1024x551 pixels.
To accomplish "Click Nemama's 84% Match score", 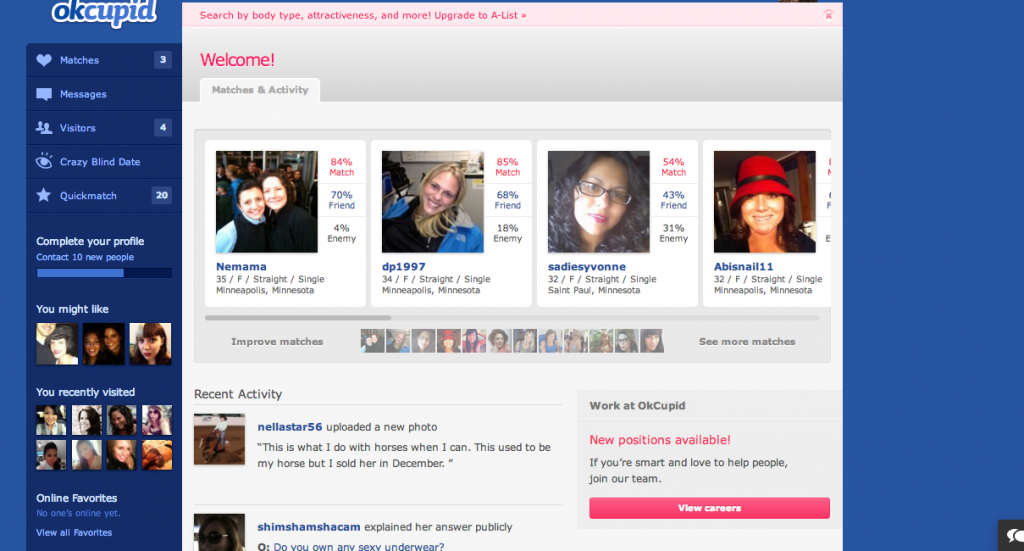I will (x=342, y=166).
